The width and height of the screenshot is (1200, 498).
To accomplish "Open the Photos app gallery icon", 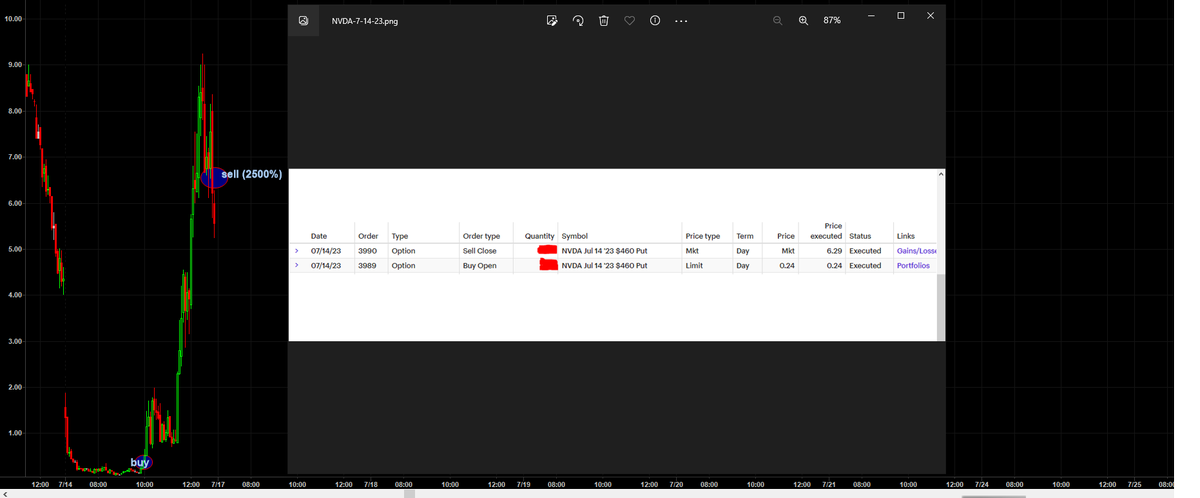I will click(x=304, y=20).
